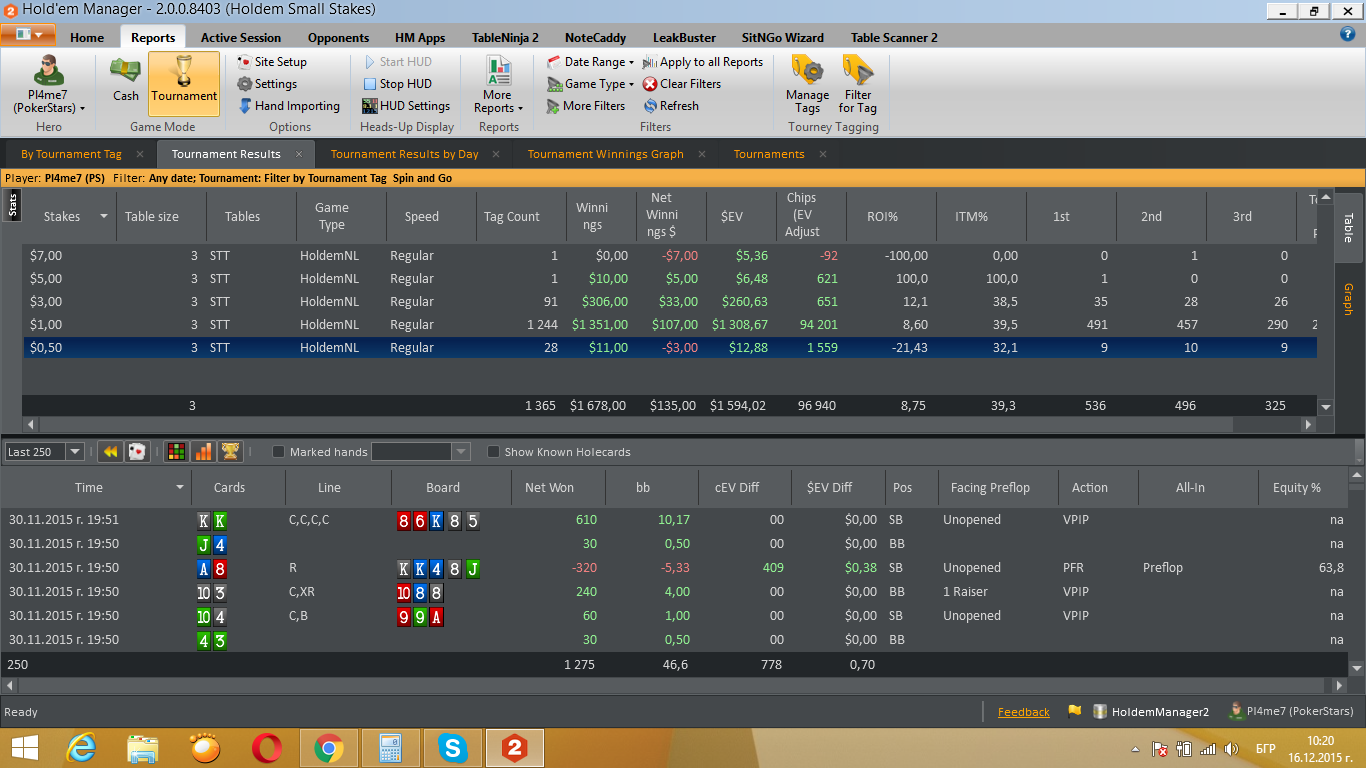Open Hand Importing
The height and width of the screenshot is (768, 1366).
pyautogui.click(x=288, y=106)
